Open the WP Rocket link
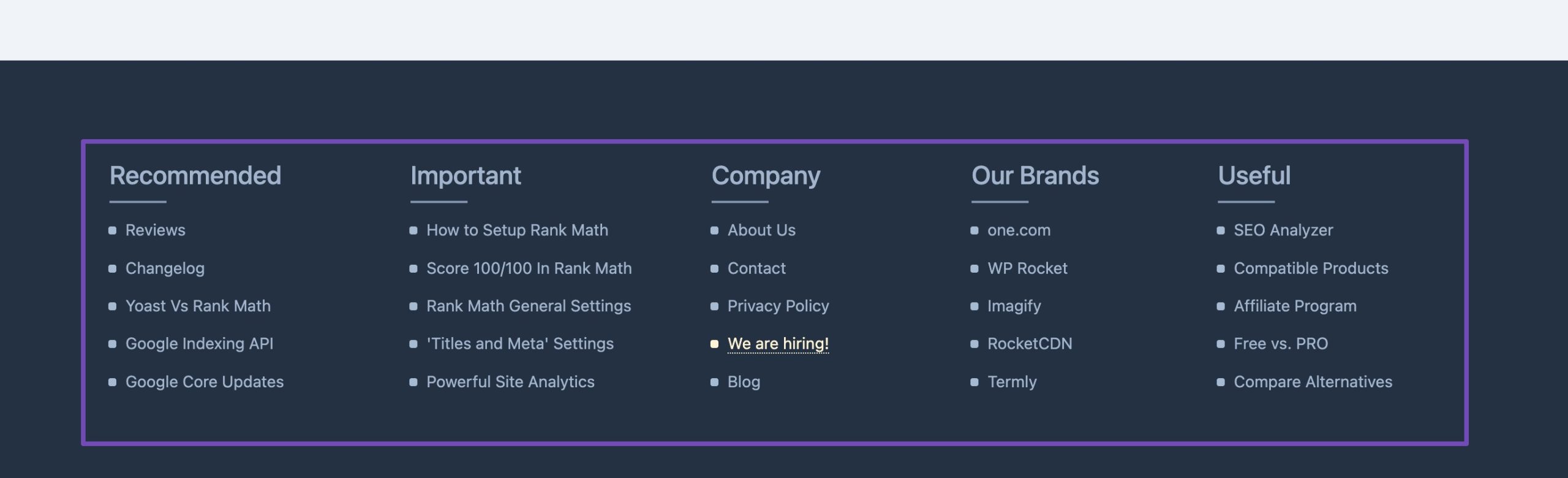1568x478 pixels. [x=1027, y=268]
